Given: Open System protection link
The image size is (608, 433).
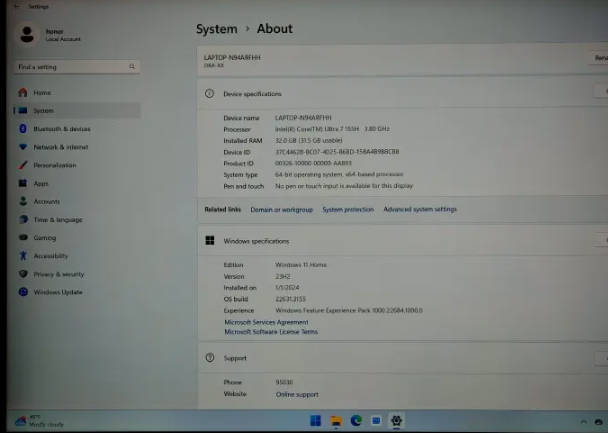Looking at the screenshot, I should point(348,209).
